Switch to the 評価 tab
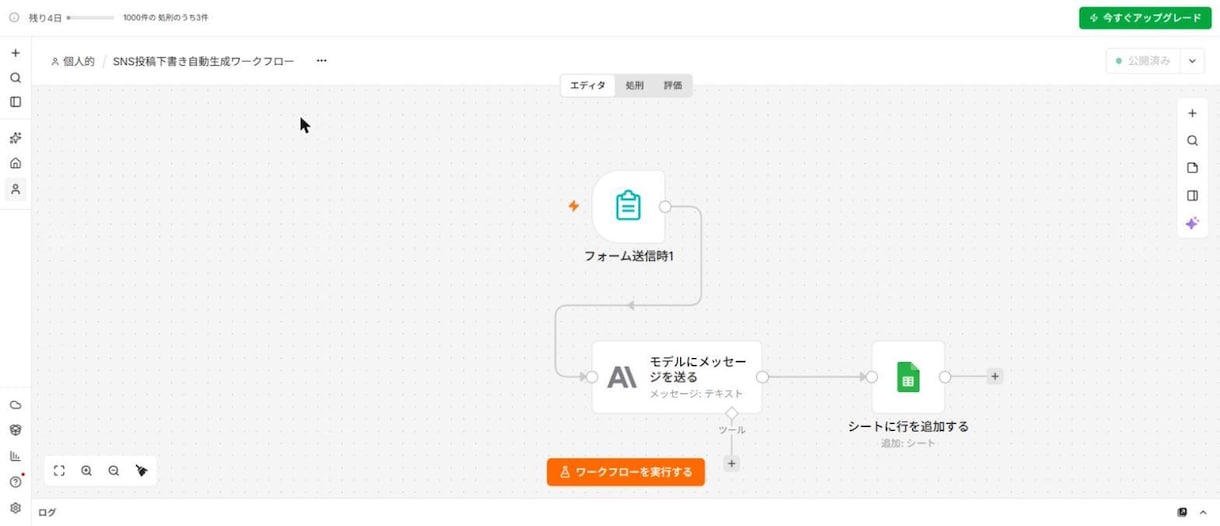This screenshot has height=526, width=1220. pos(673,86)
